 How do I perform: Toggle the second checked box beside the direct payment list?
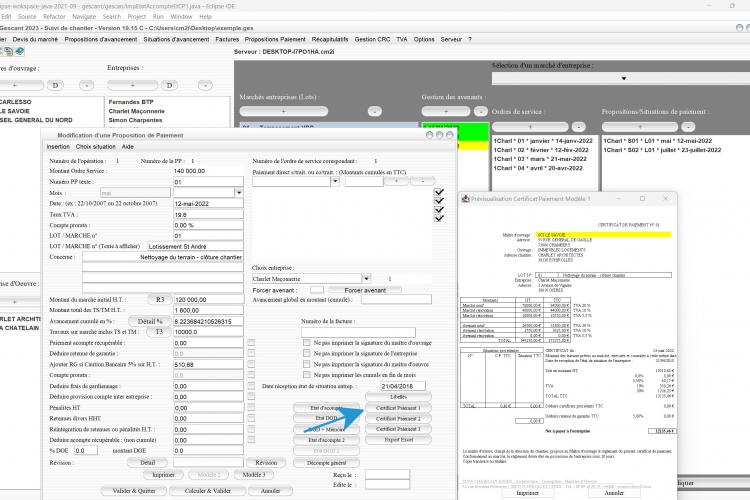[x=439, y=200]
